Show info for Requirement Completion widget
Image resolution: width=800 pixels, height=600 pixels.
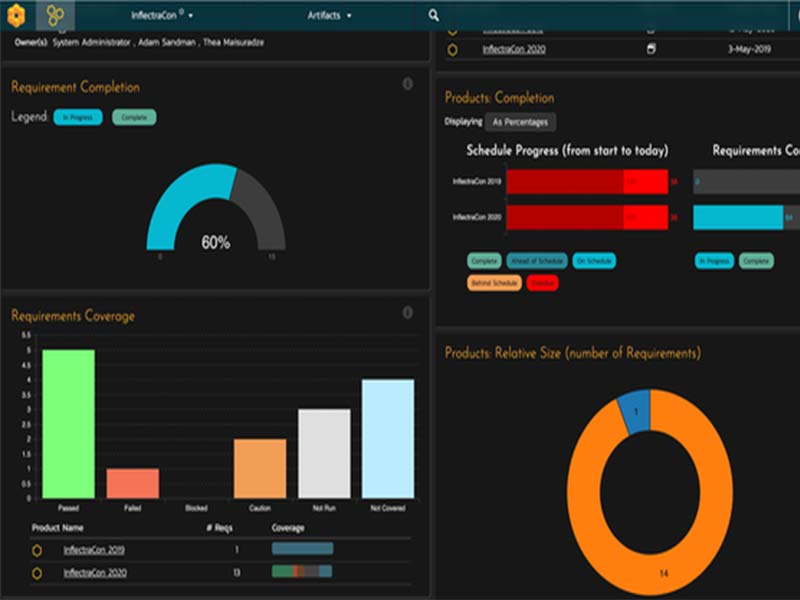pyautogui.click(x=407, y=84)
